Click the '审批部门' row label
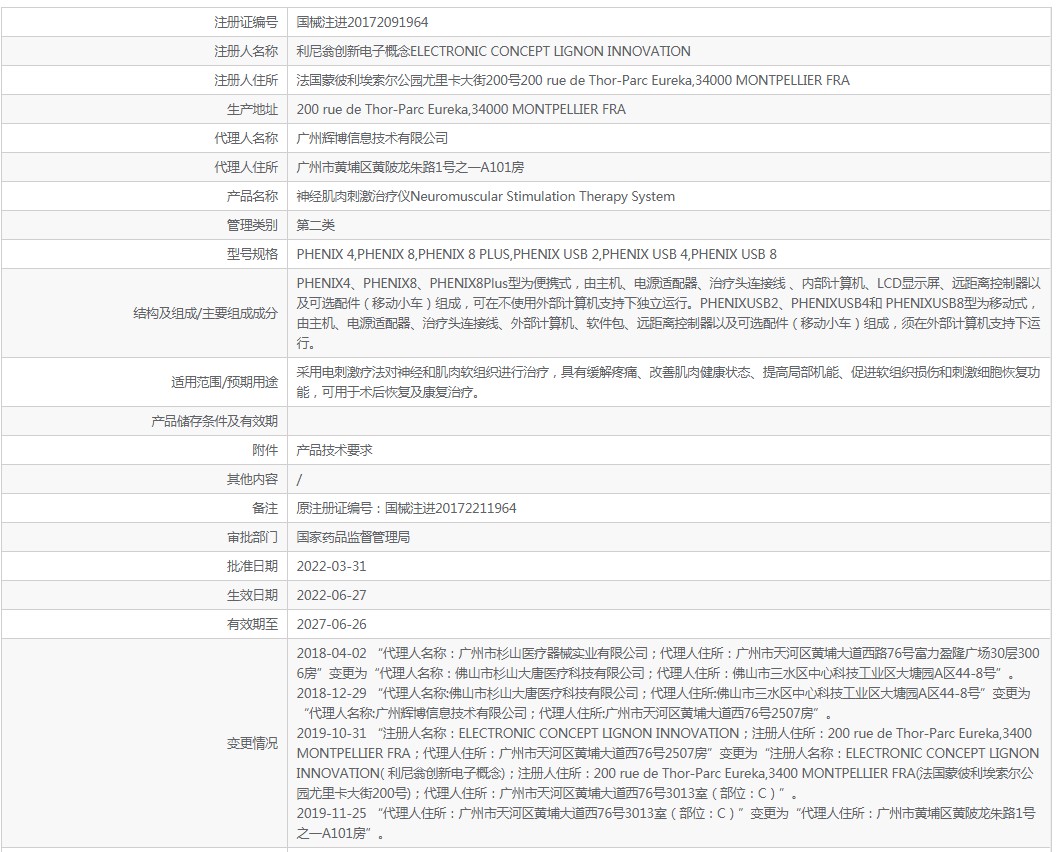 tap(252, 538)
